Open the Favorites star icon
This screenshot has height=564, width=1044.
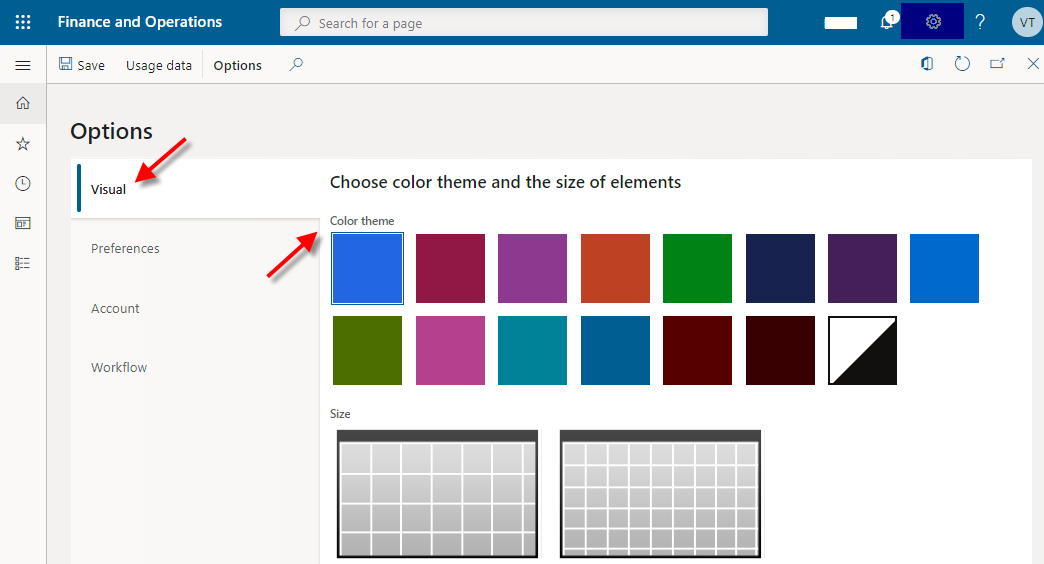point(23,144)
